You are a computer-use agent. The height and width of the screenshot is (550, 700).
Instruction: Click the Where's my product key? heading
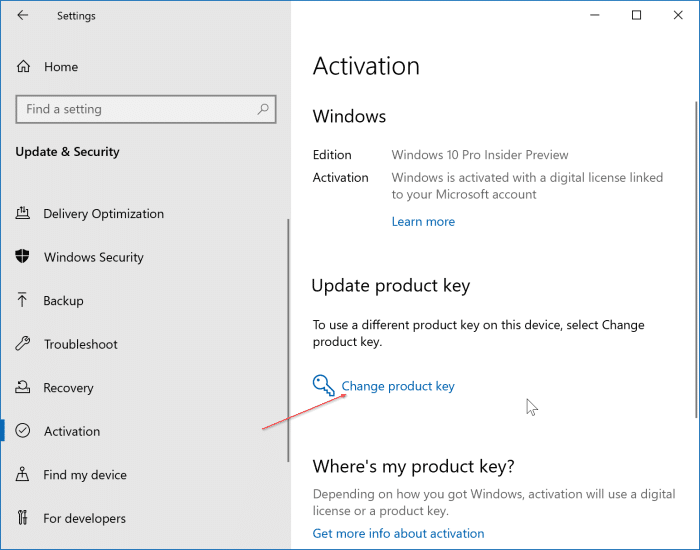[x=413, y=466]
